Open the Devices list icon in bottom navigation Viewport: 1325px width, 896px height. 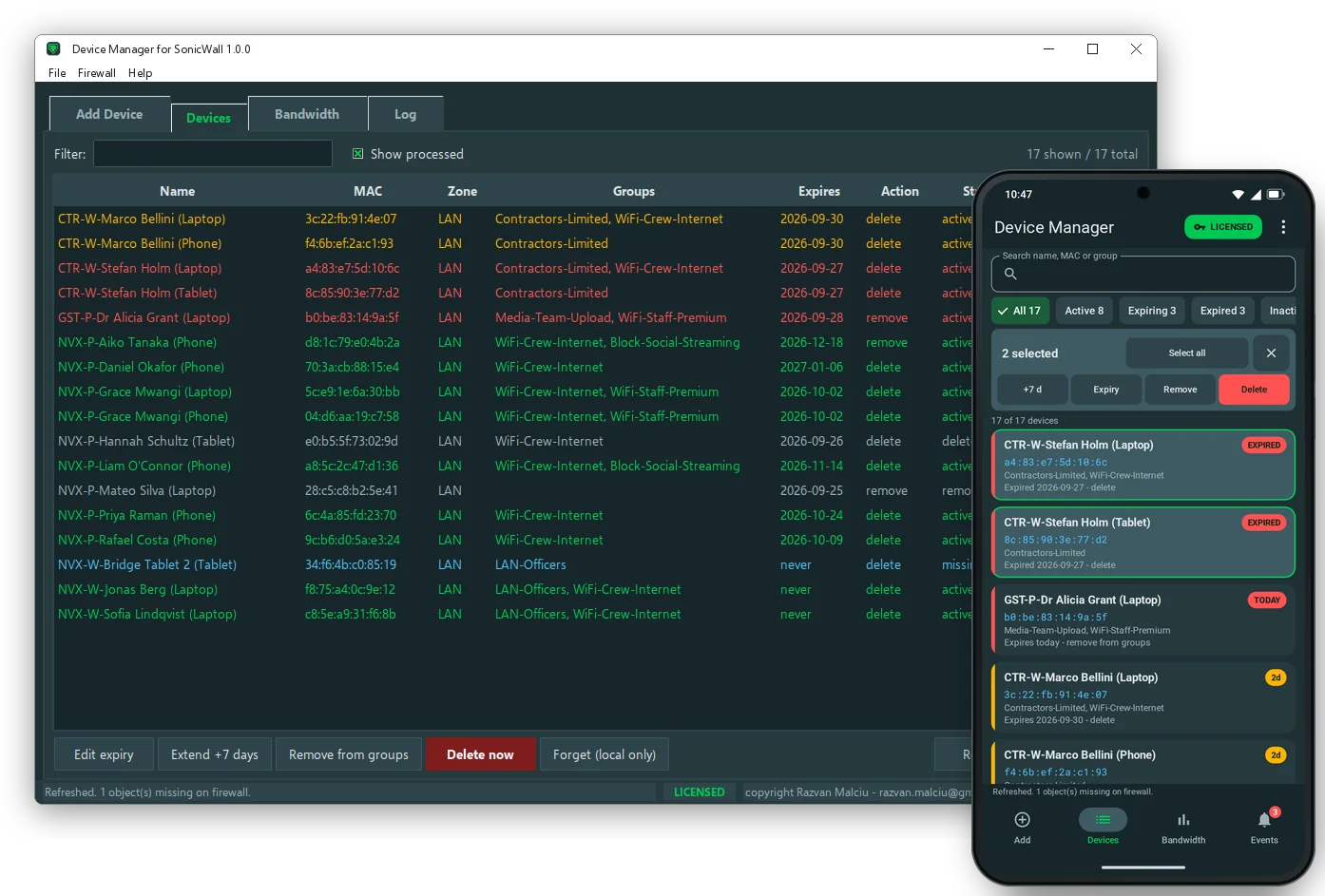(x=1103, y=820)
